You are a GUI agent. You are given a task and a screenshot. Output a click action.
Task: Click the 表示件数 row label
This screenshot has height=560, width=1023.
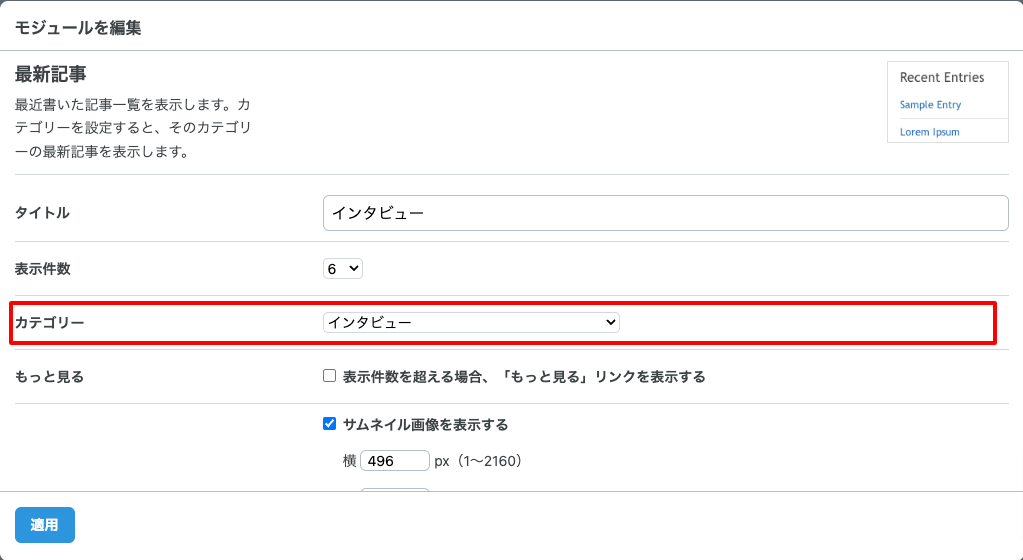(42, 268)
